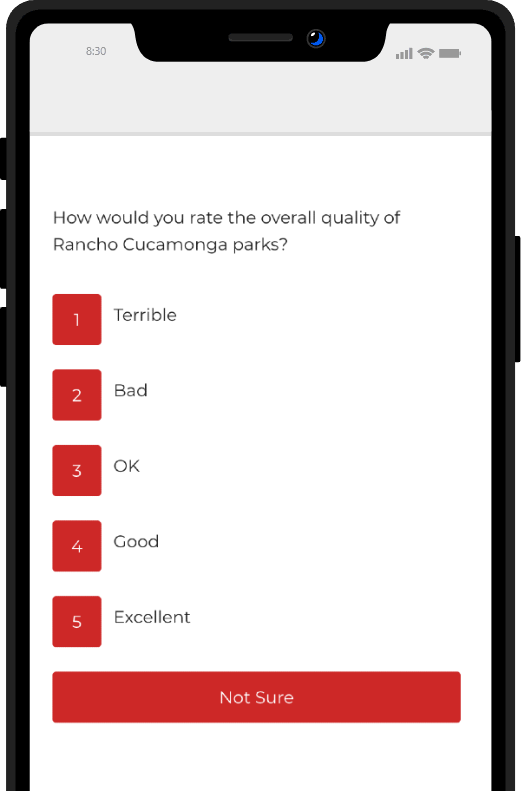This screenshot has width=521, height=791.
Task: Choose the red number 5 rating box
Action: click(x=77, y=622)
